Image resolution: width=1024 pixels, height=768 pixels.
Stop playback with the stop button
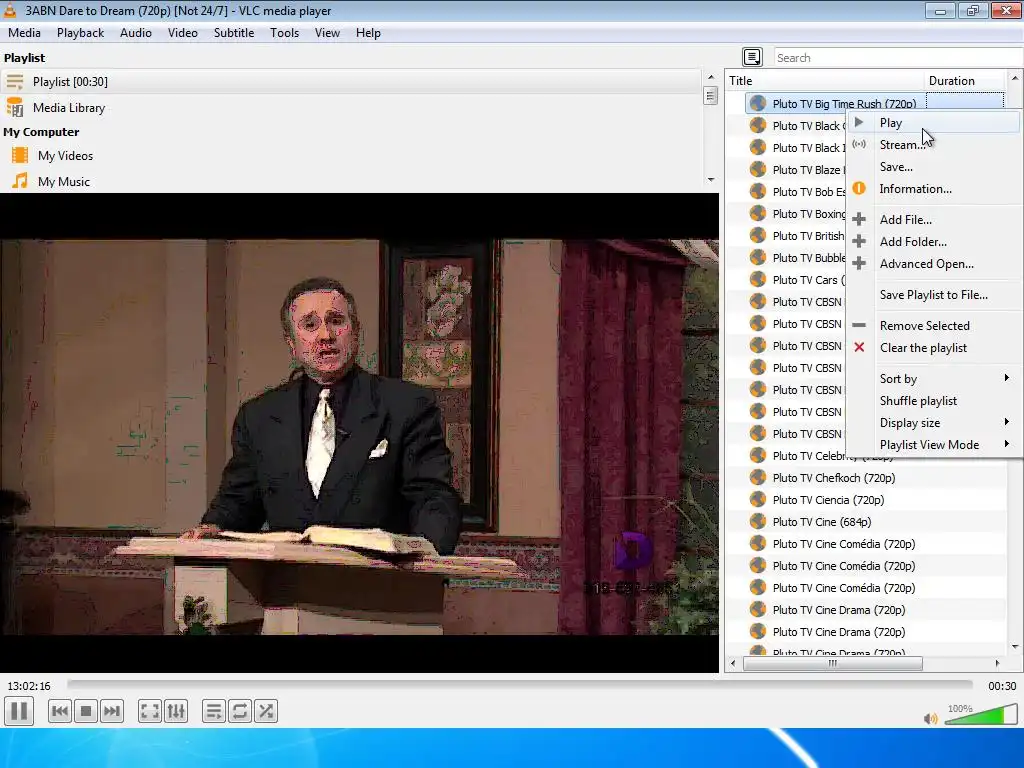(86, 711)
